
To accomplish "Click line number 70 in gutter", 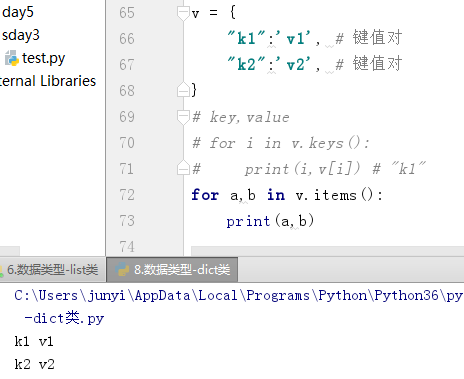I will [127, 143].
